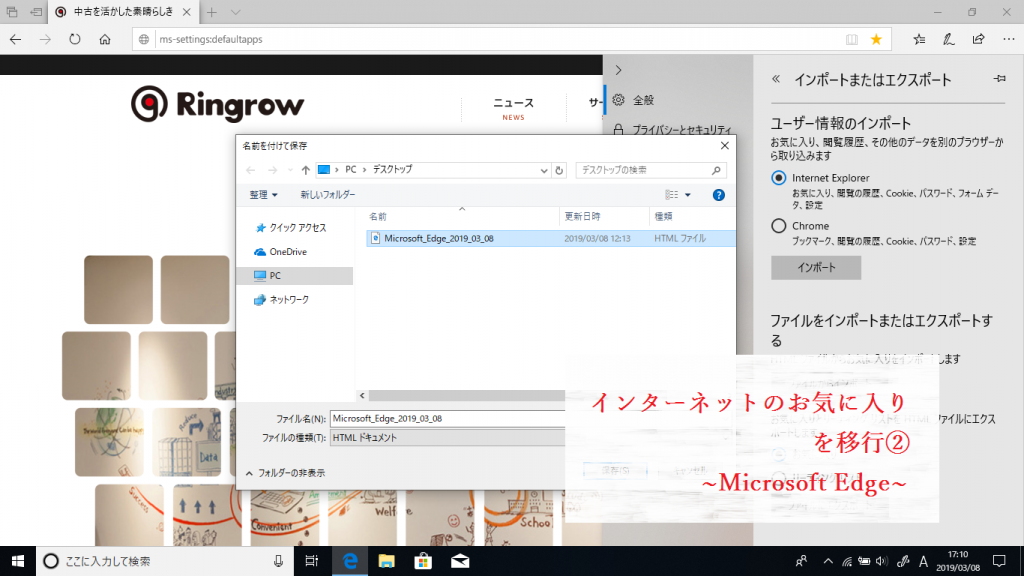
Task: Open the 整理 dropdown menu
Action: [x=260, y=194]
